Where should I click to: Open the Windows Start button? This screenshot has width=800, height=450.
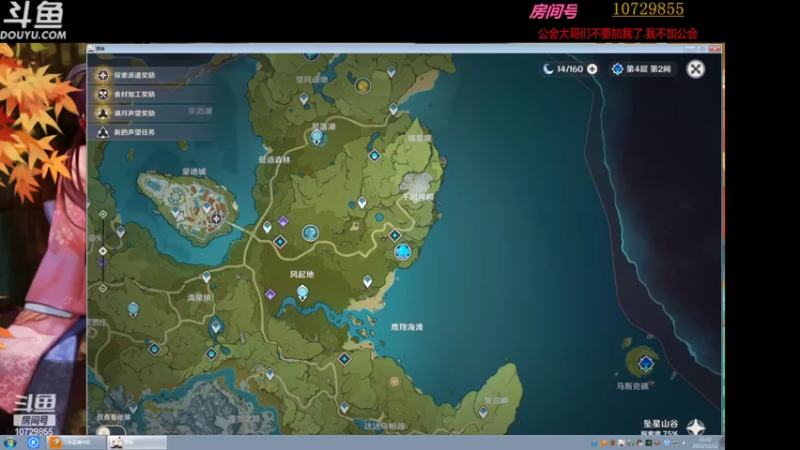10,442
